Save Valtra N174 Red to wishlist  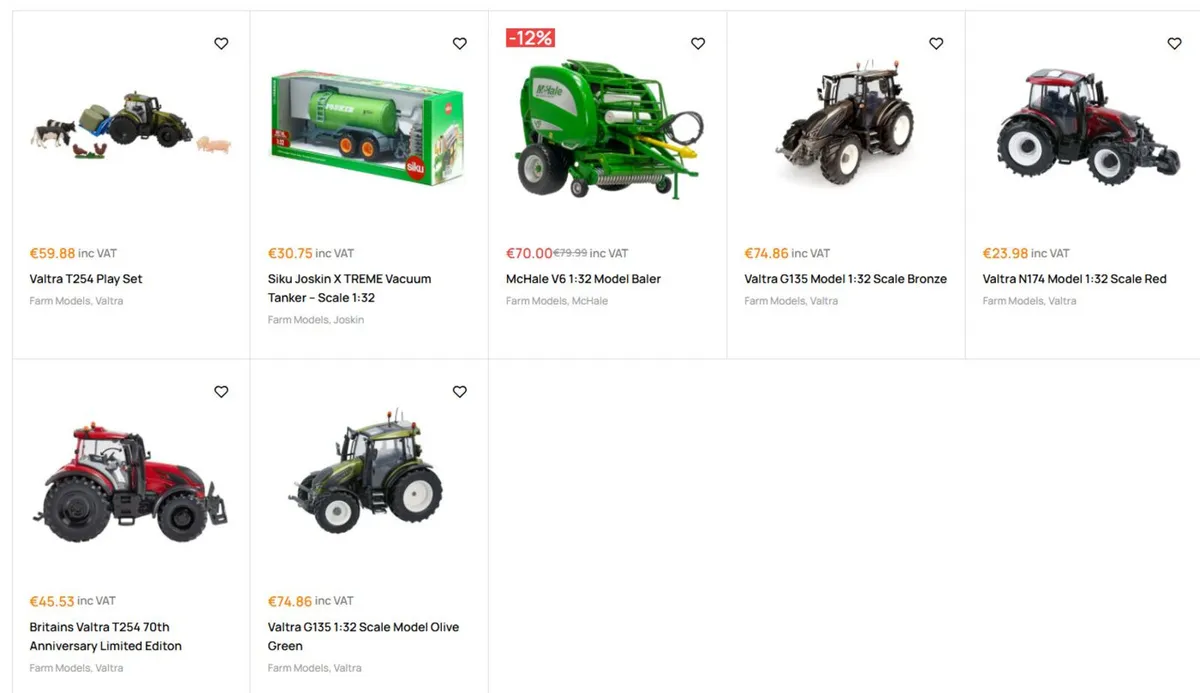[x=1174, y=43]
